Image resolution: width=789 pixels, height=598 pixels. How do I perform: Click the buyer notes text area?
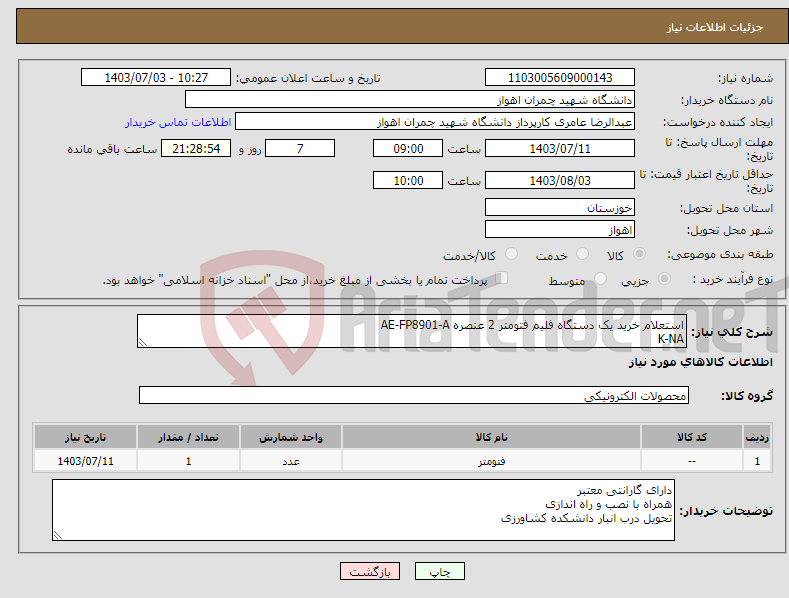click(x=363, y=510)
